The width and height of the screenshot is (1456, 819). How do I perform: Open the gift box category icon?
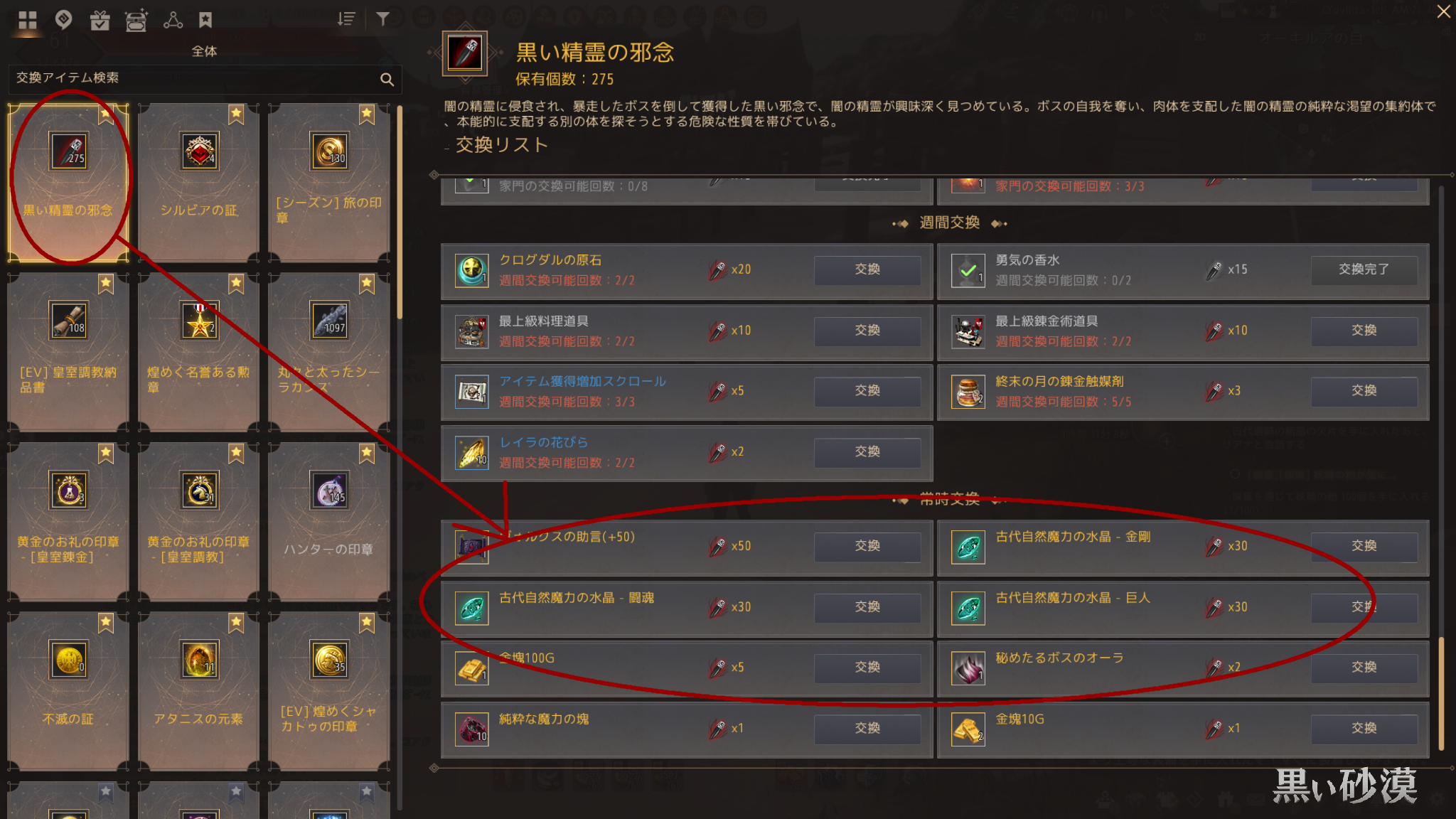(100, 20)
